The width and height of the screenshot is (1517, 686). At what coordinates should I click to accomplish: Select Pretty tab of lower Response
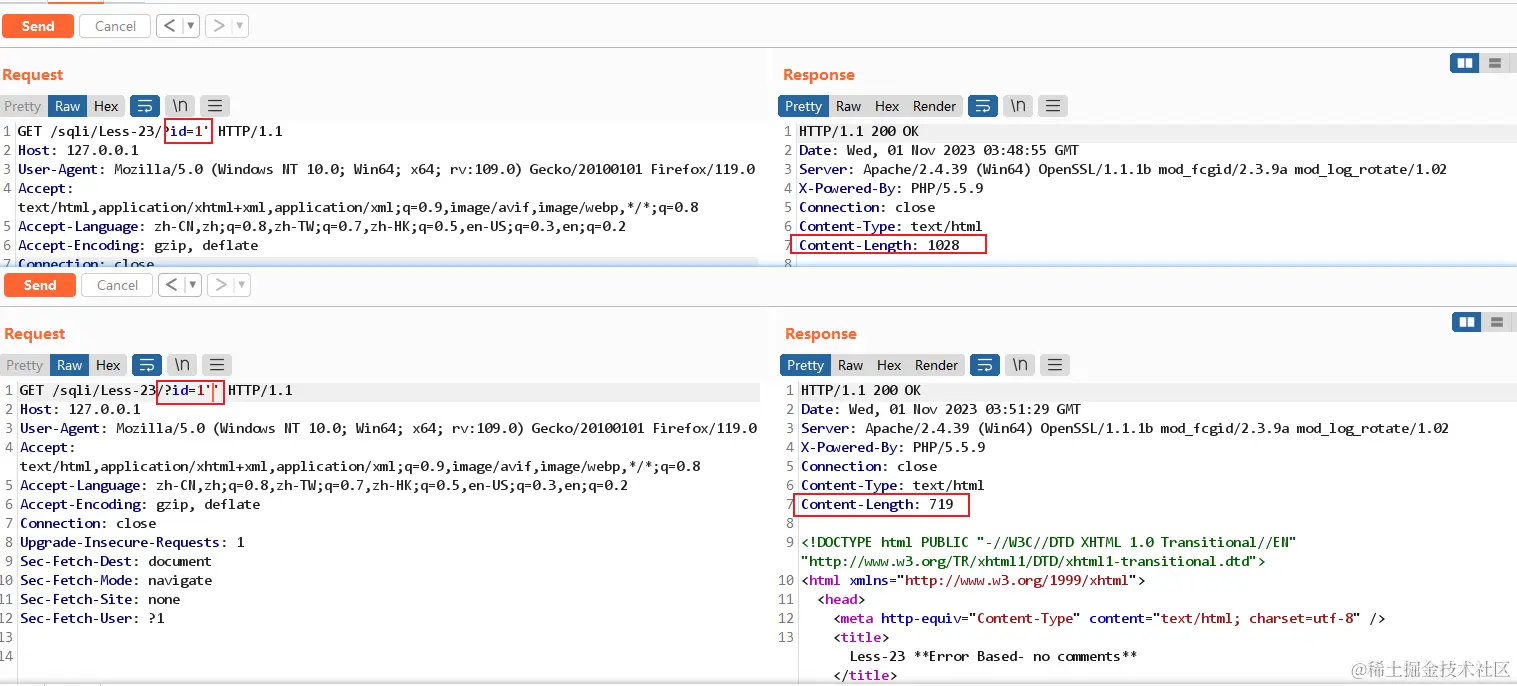(805, 365)
